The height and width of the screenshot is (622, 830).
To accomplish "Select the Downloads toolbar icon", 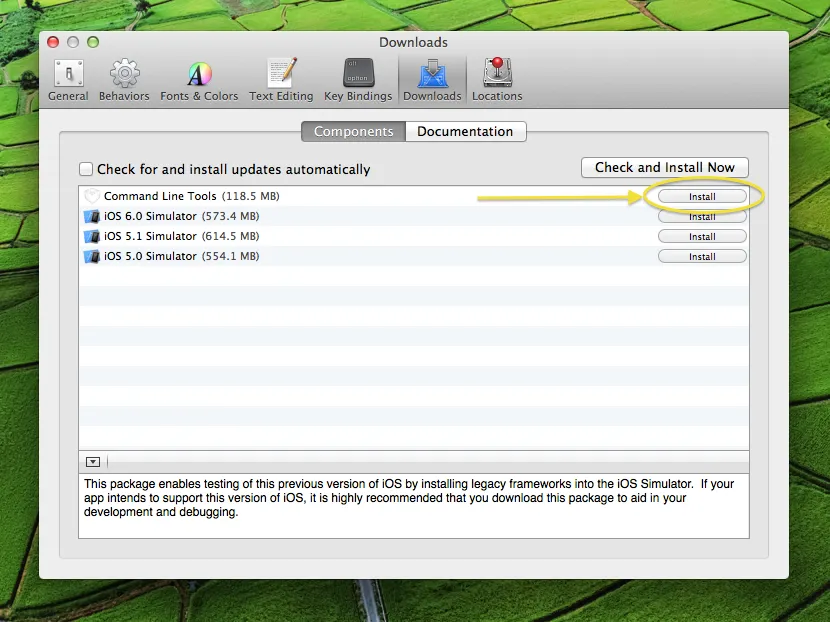I will coord(432,78).
